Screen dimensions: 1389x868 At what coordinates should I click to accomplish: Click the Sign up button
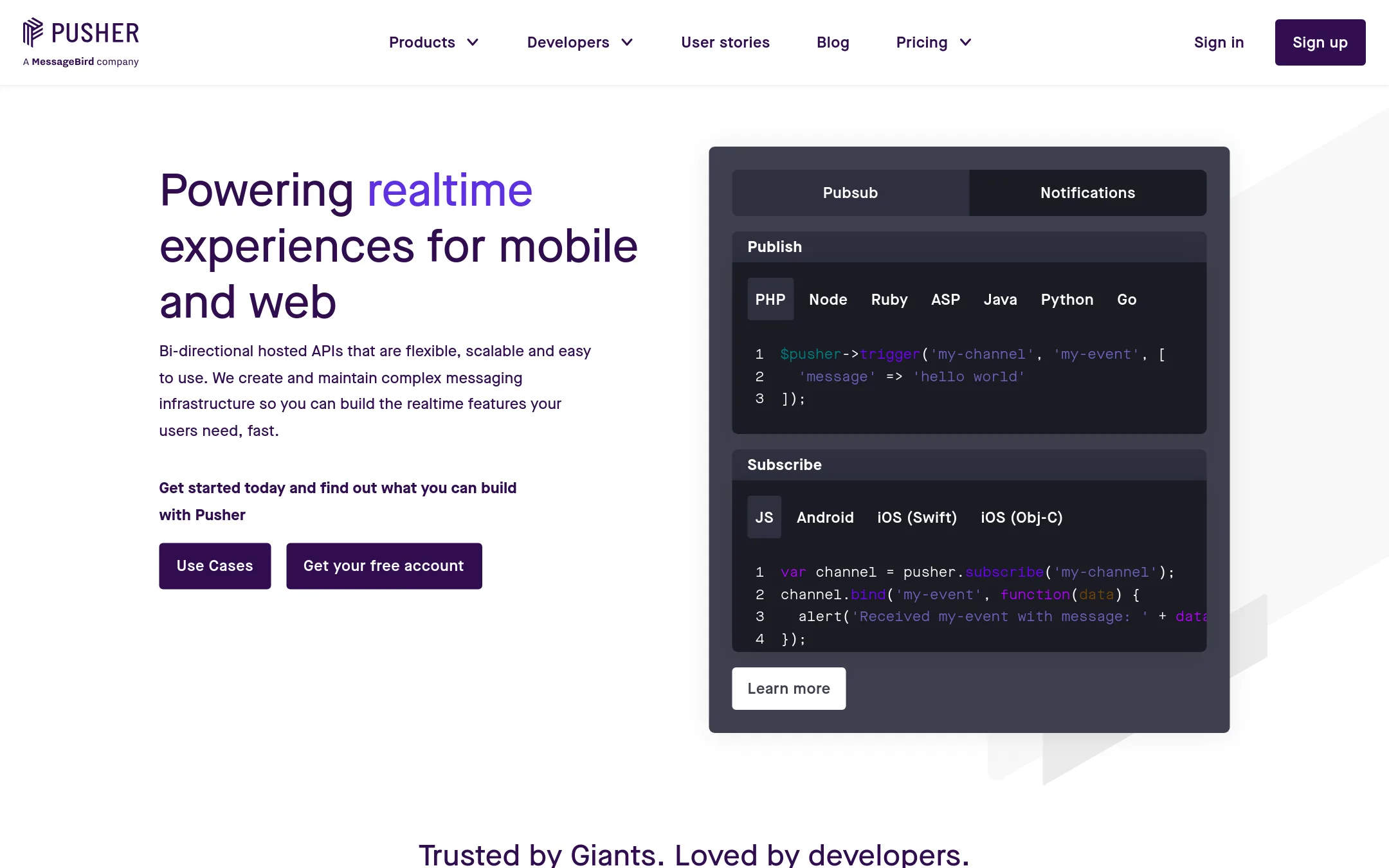pos(1320,42)
